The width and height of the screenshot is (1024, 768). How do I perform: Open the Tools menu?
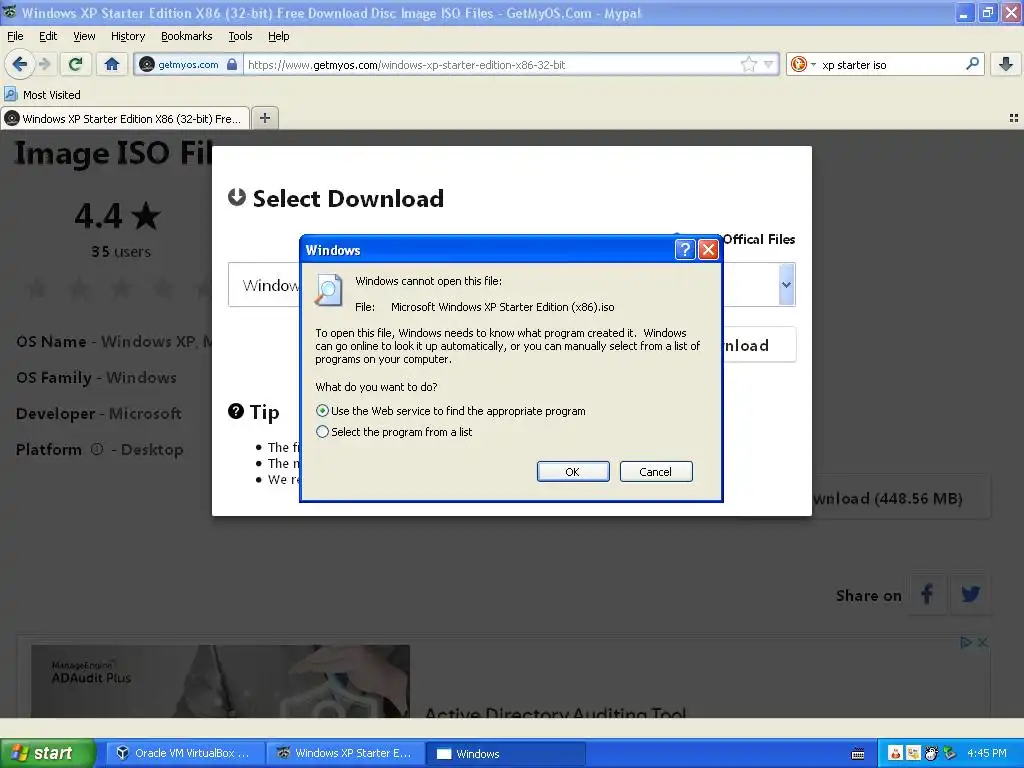(240, 36)
